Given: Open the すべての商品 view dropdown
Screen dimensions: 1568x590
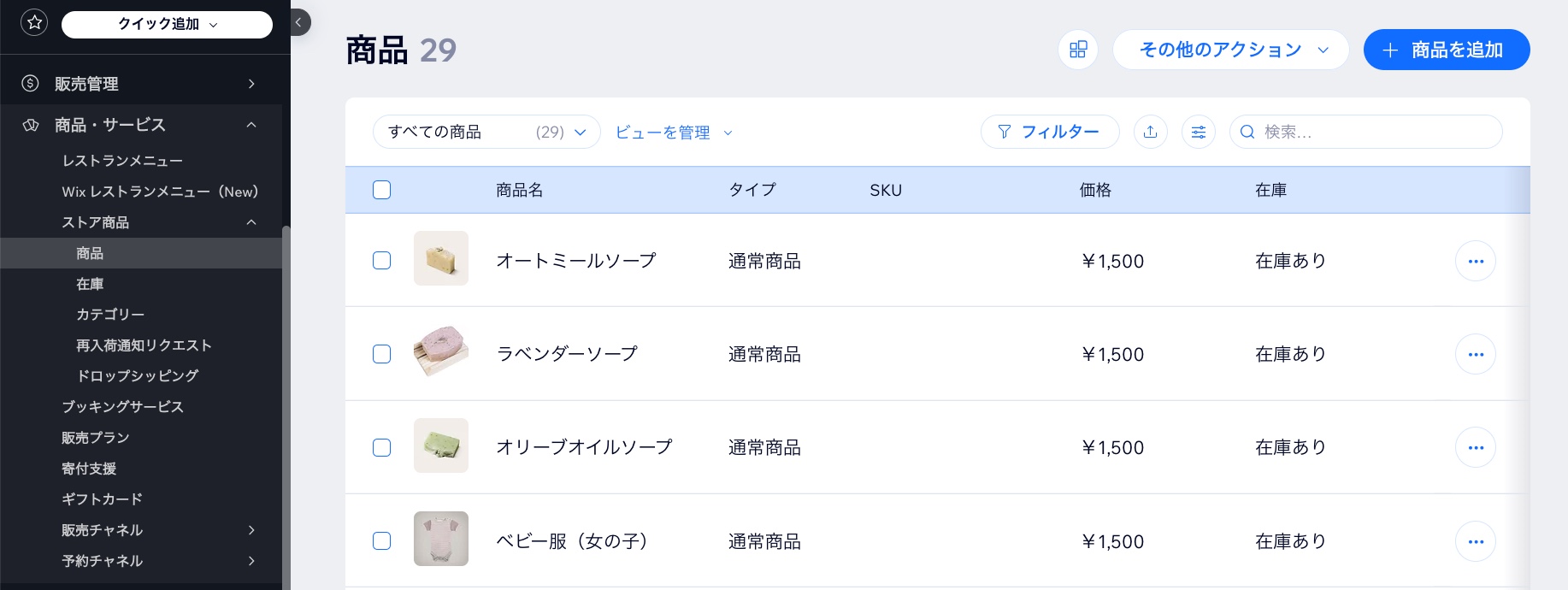Looking at the screenshot, I should (486, 132).
